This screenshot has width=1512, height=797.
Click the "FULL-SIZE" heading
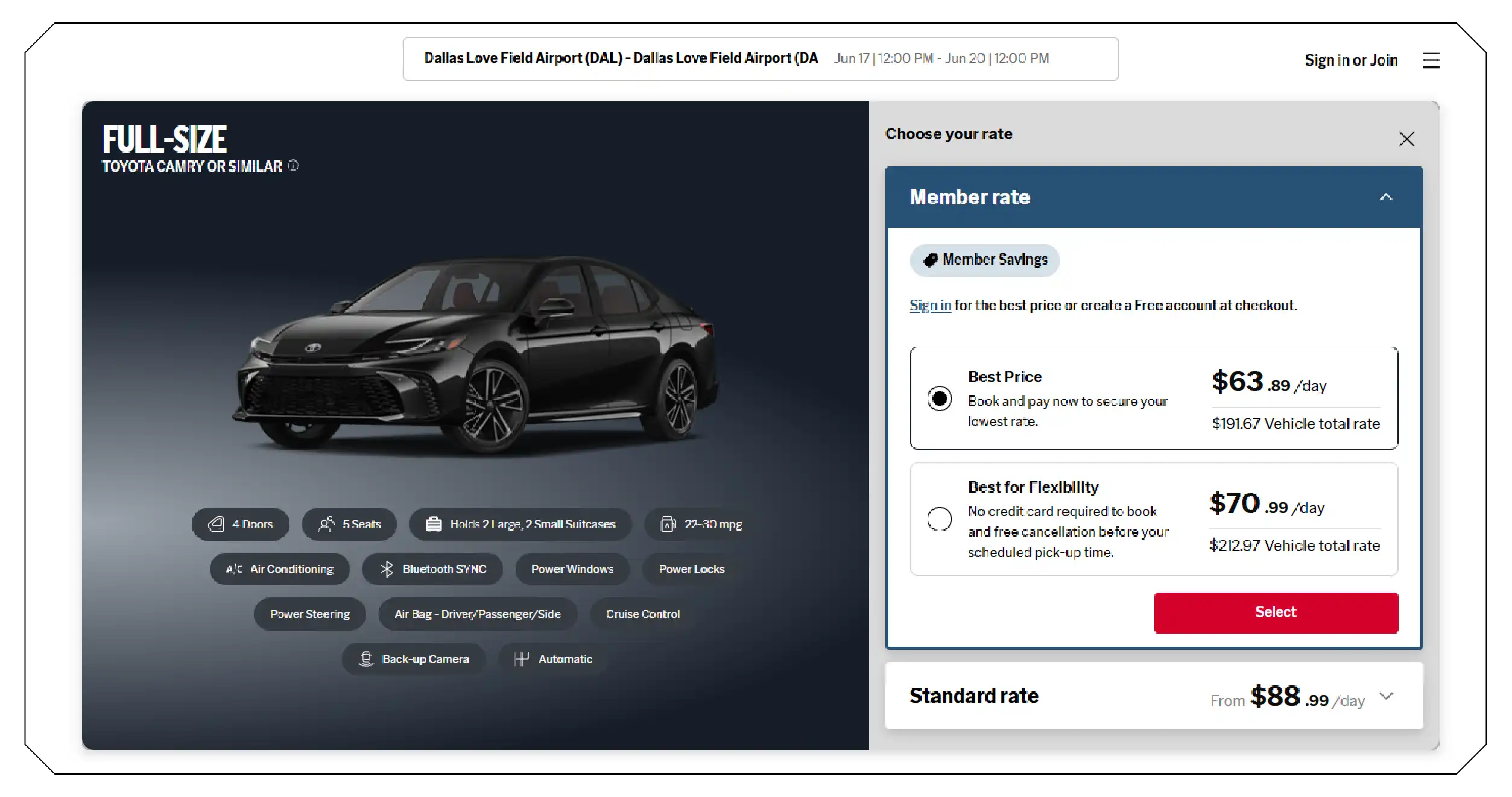click(165, 140)
